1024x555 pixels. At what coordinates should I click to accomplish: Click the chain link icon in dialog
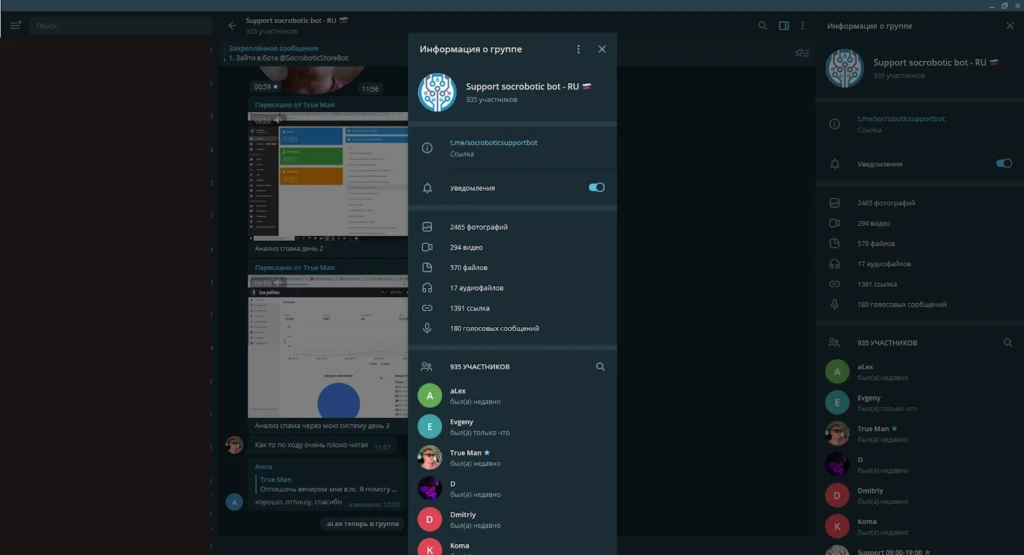pos(427,308)
